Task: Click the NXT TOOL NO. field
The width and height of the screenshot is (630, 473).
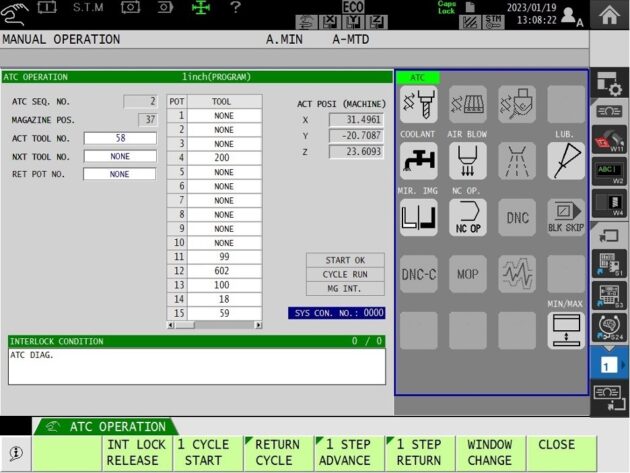Action: click(x=120, y=156)
